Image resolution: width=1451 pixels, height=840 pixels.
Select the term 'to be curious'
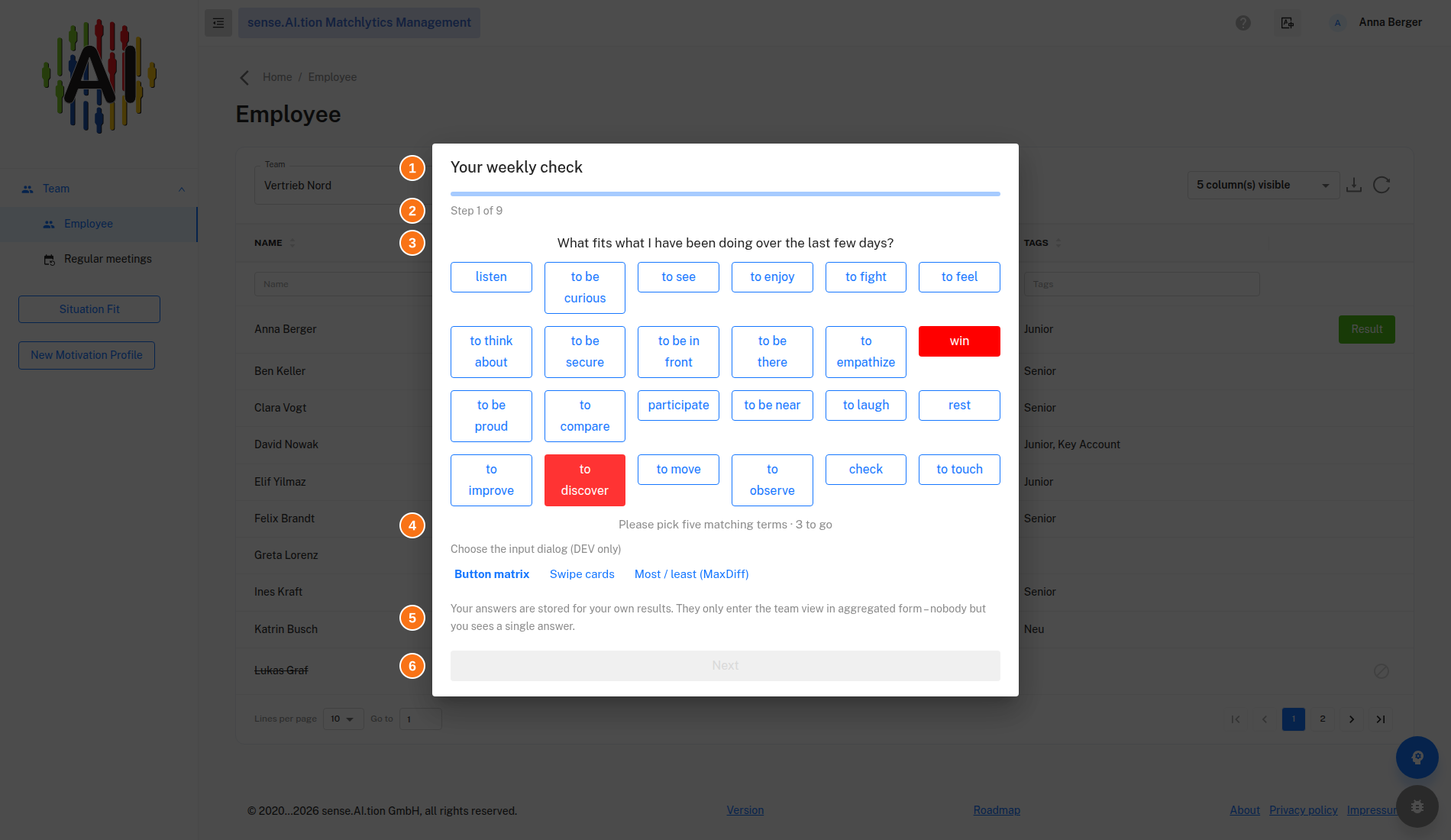585,288
